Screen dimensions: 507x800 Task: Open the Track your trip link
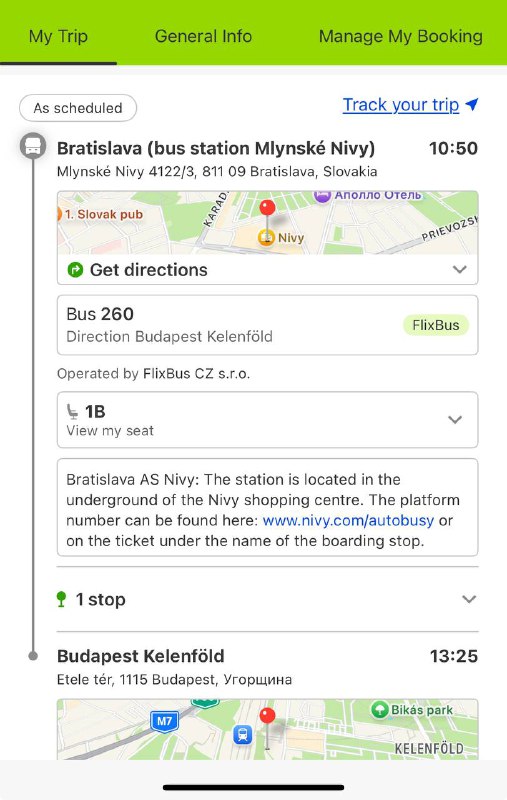(x=400, y=105)
